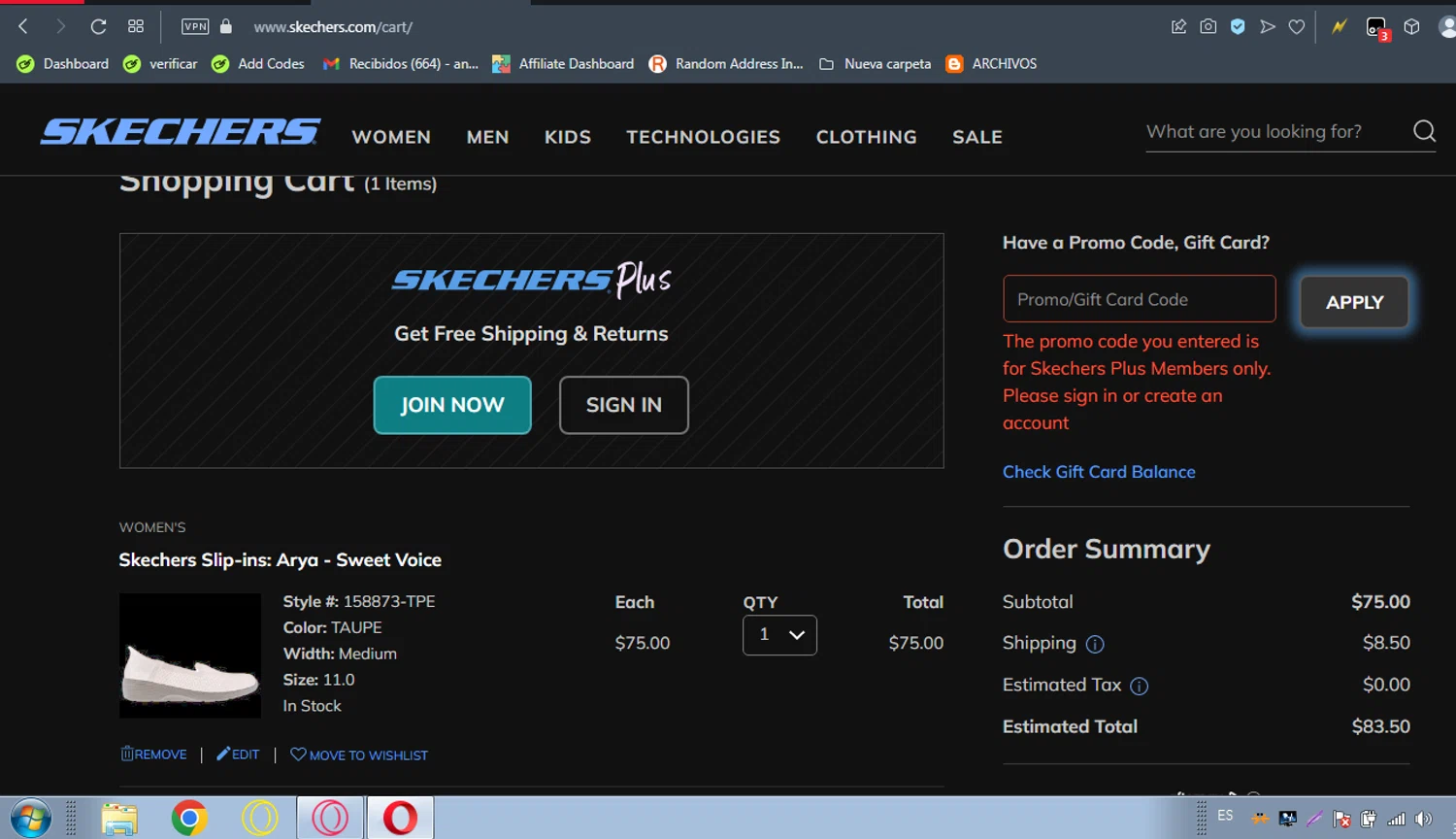1456x839 pixels.
Task: Open the KIDS menu
Action: pyautogui.click(x=568, y=137)
